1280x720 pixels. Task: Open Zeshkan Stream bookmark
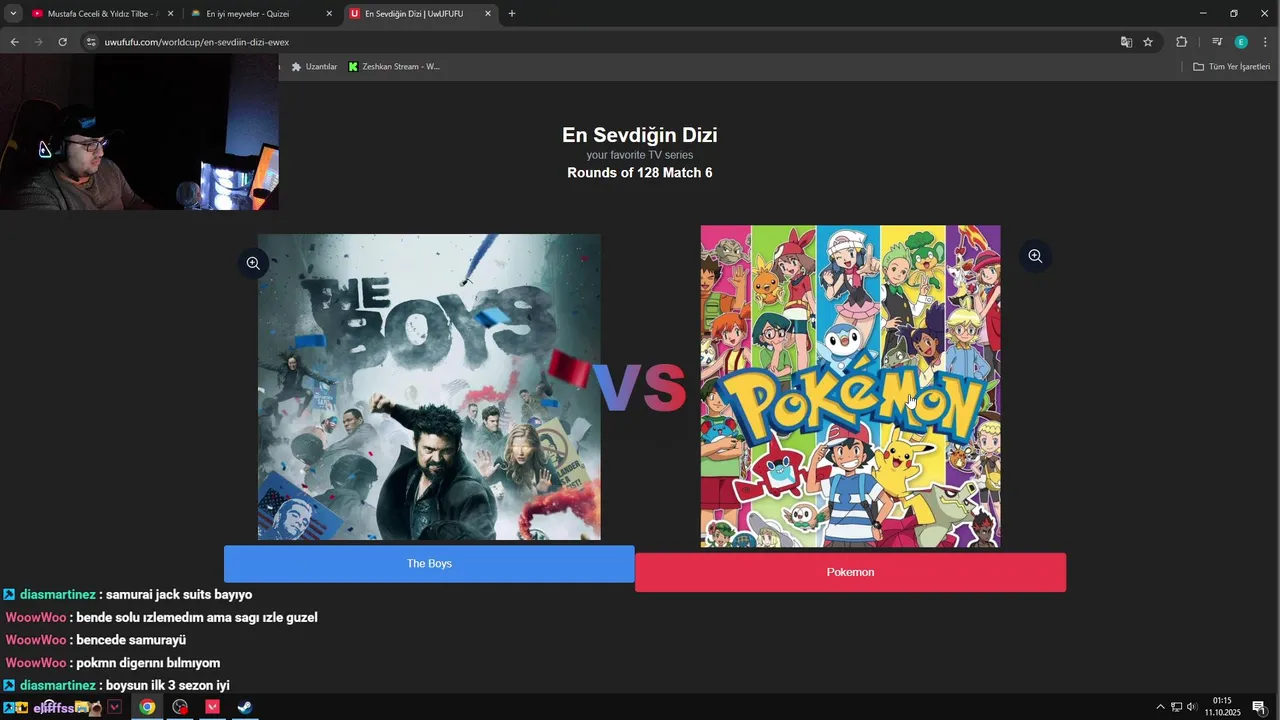[394, 67]
